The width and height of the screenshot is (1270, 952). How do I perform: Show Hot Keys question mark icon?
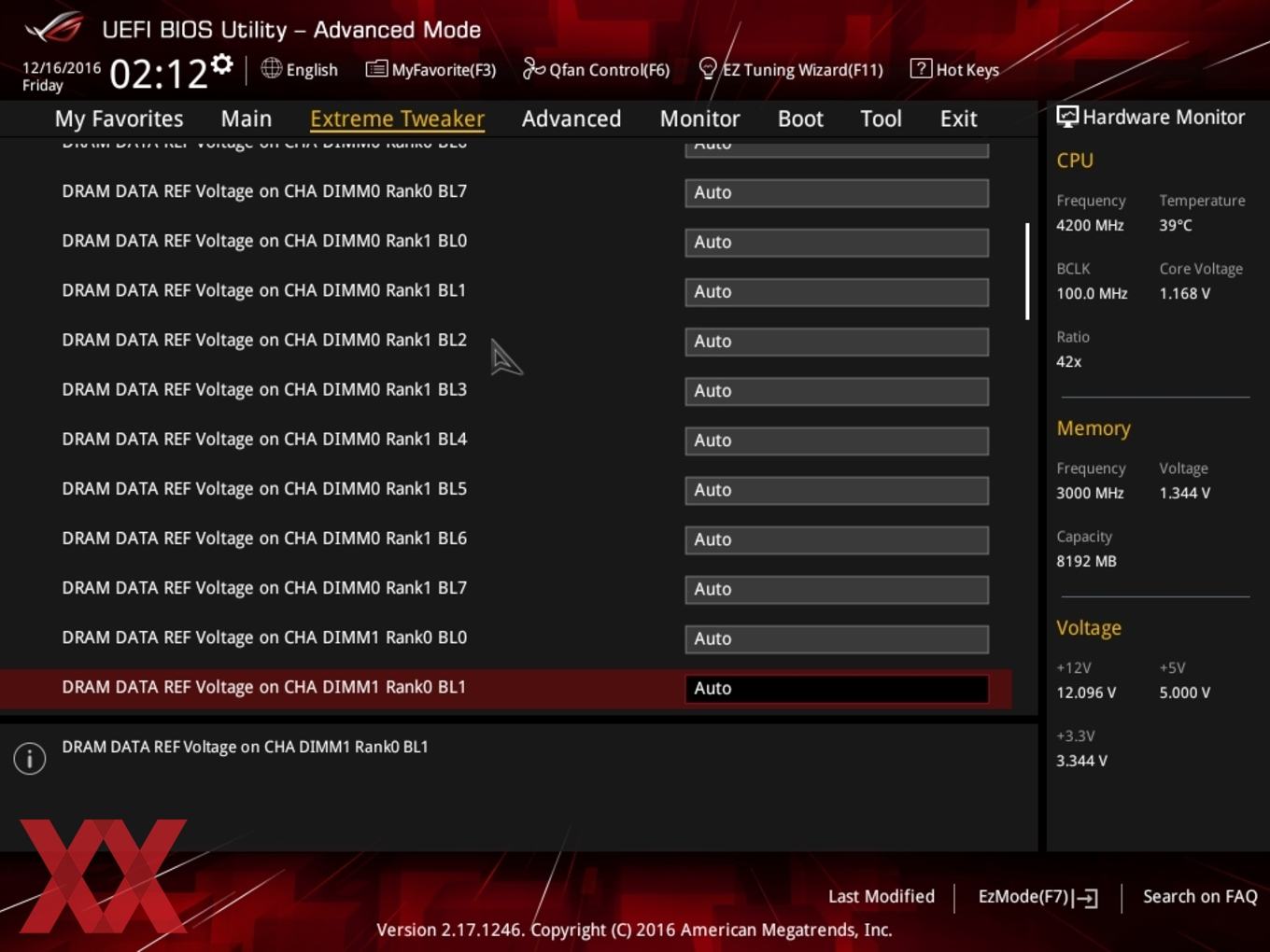[x=920, y=68]
